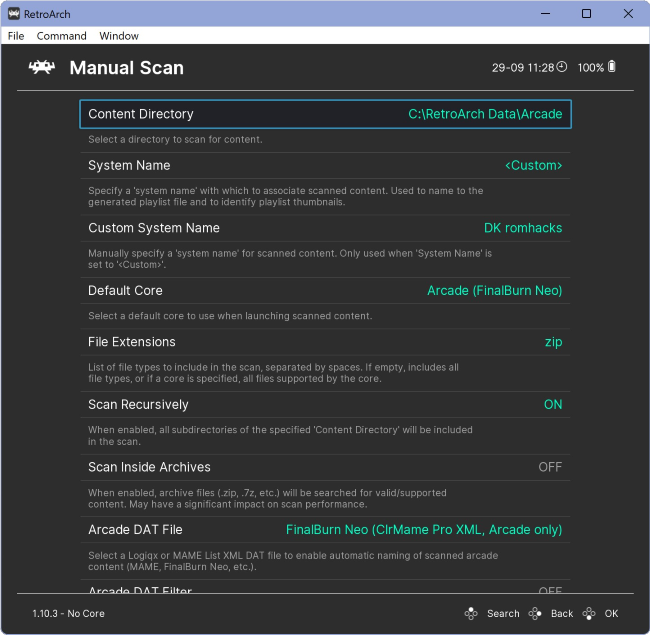Select the Content Directory row

(x=325, y=114)
